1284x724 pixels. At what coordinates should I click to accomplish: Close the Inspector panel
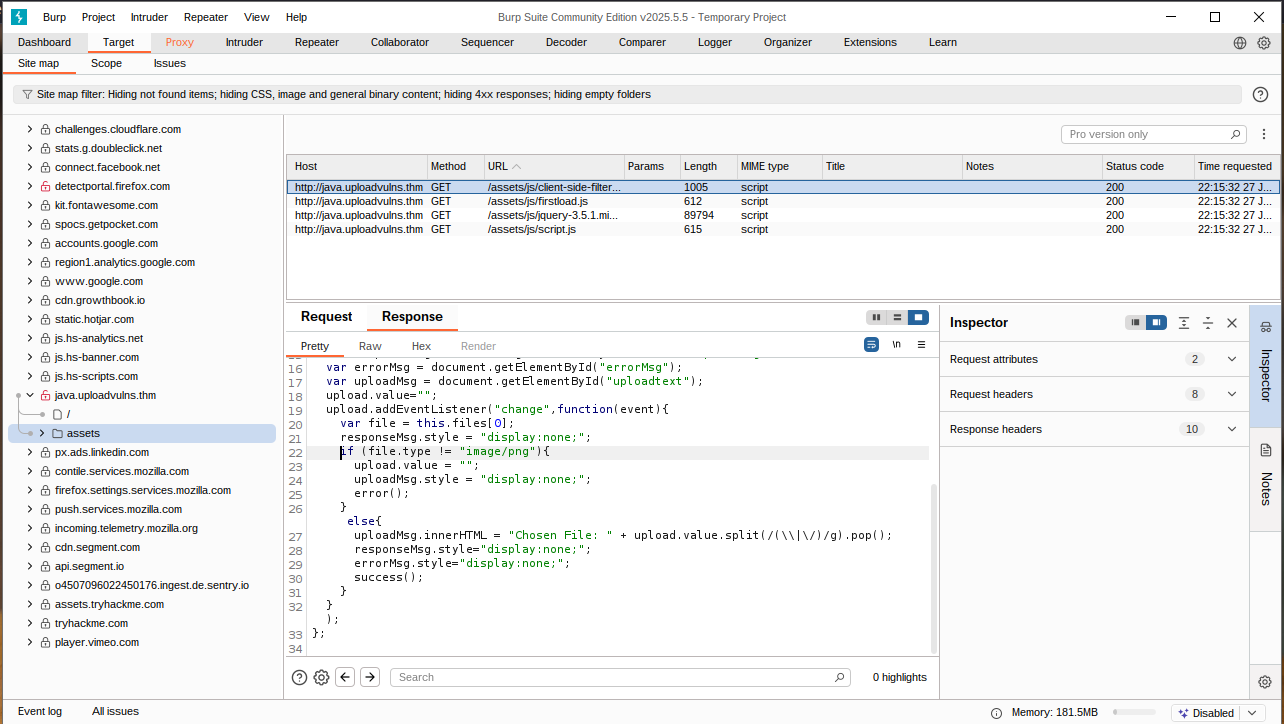pyautogui.click(x=1232, y=322)
